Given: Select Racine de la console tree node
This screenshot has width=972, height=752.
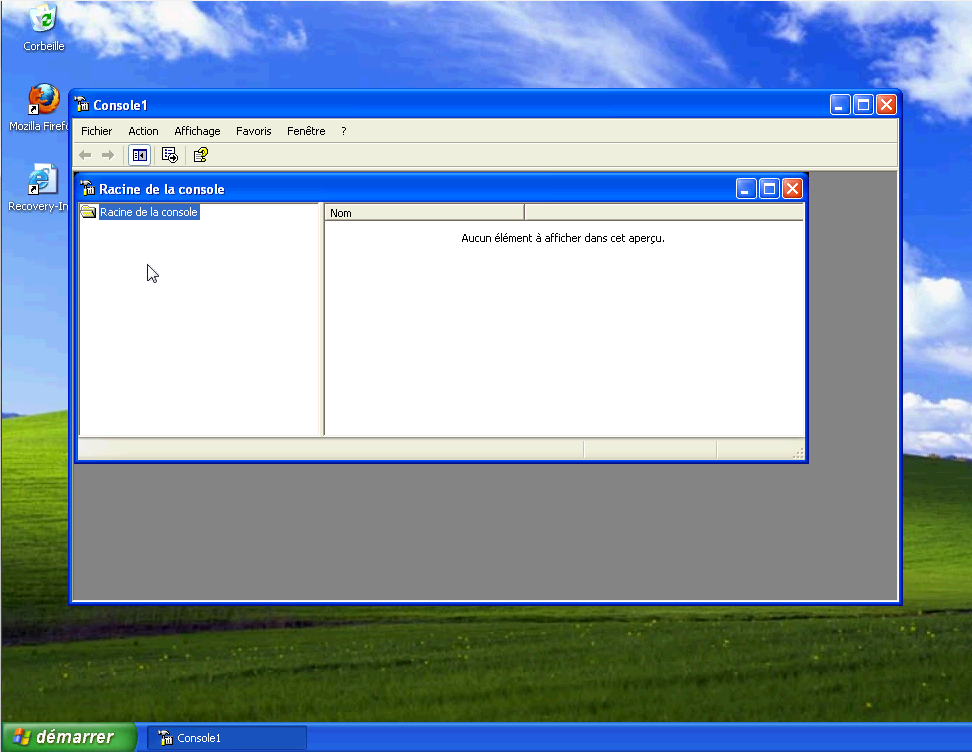Looking at the screenshot, I should pyautogui.click(x=149, y=212).
